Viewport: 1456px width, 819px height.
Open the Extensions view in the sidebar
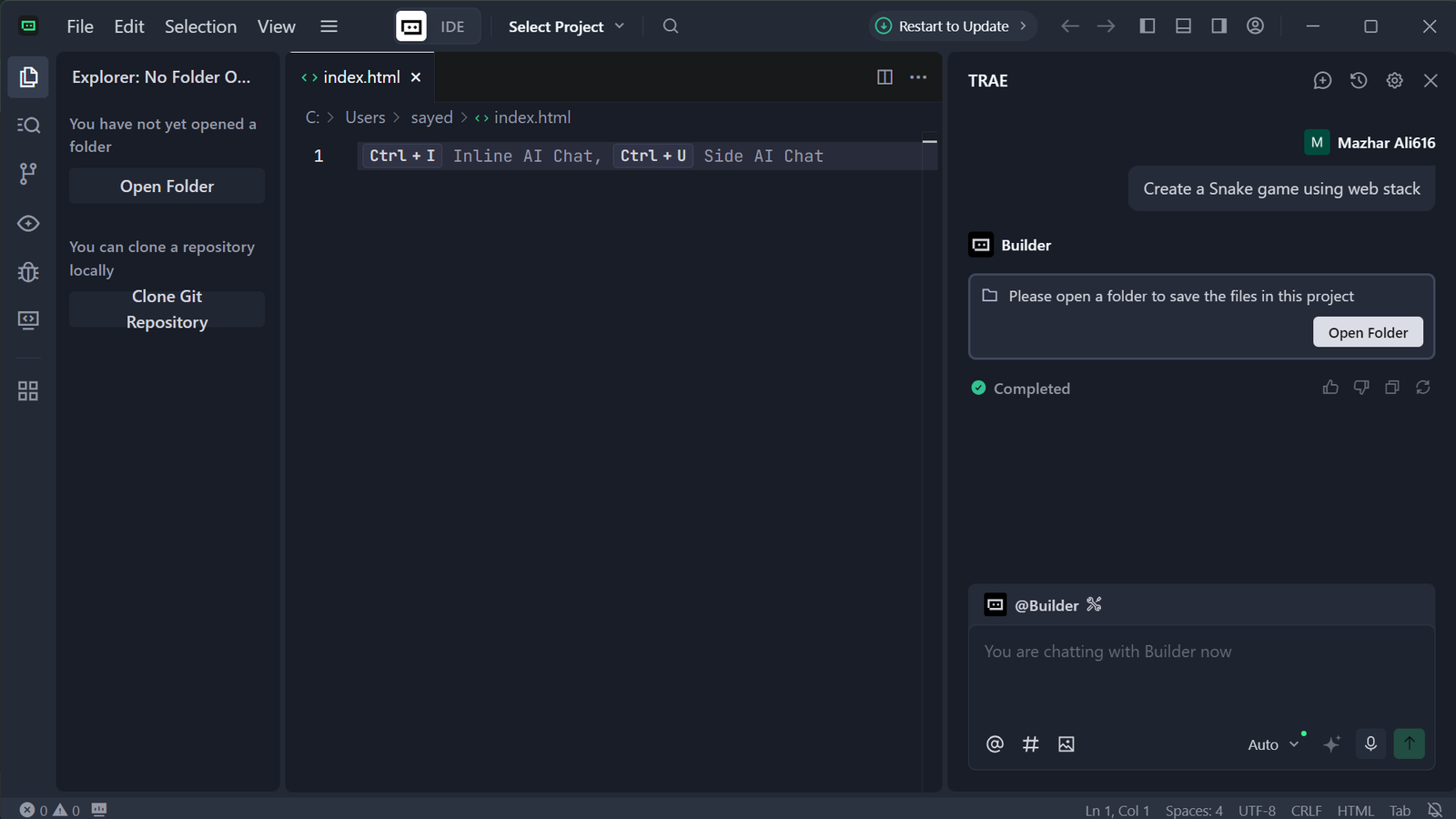28,391
